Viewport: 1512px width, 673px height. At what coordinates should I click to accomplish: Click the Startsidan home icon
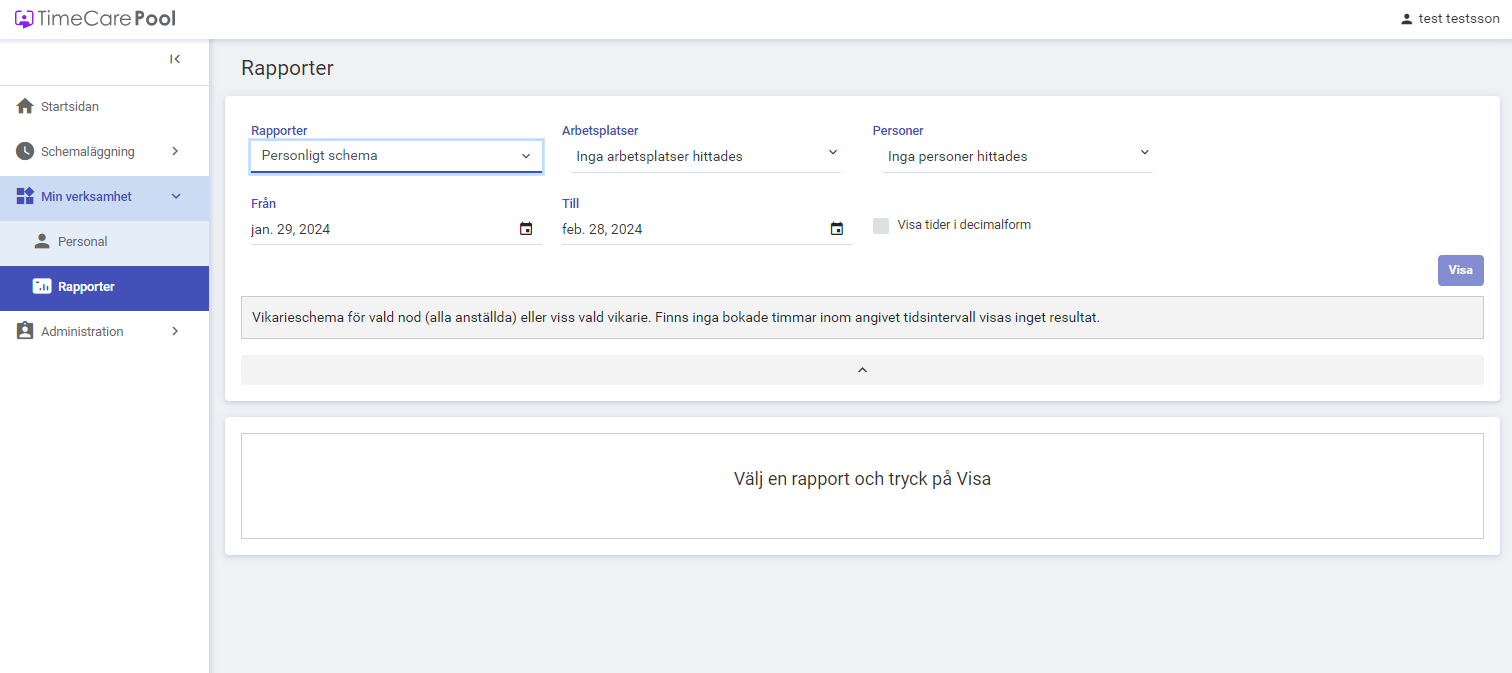tap(25, 106)
